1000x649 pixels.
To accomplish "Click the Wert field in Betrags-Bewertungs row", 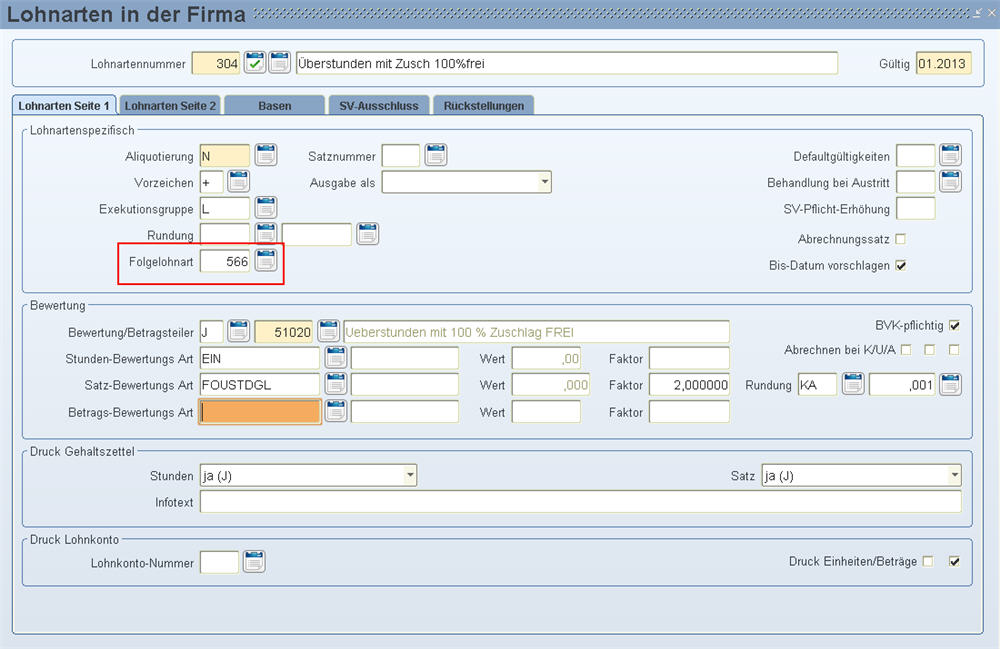I will point(547,412).
